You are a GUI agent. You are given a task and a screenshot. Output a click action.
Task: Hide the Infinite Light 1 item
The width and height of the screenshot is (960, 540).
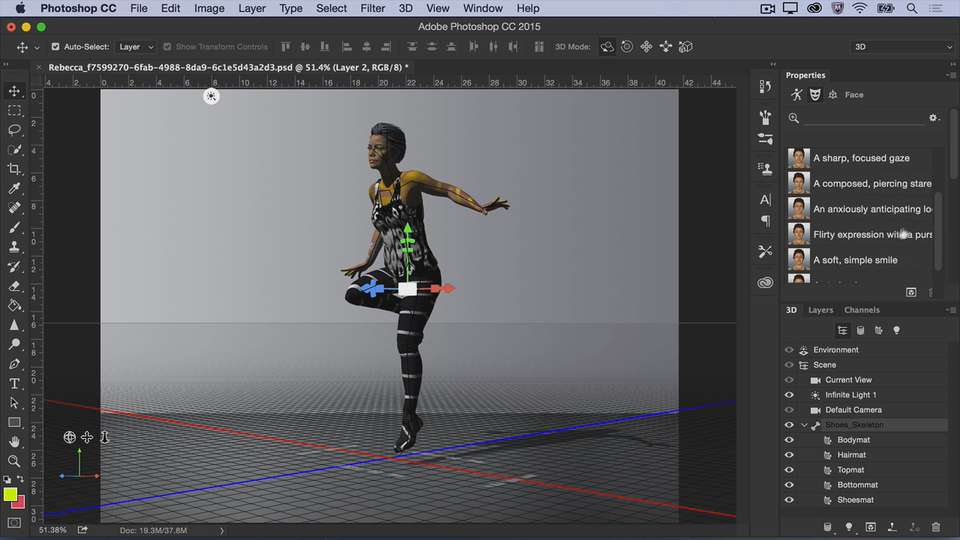[789, 395]
